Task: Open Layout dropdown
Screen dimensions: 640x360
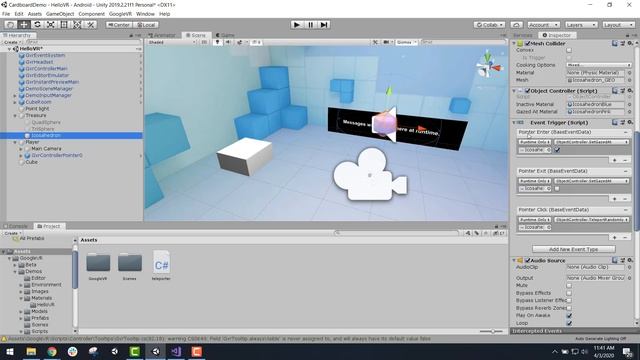Action: 618,25
